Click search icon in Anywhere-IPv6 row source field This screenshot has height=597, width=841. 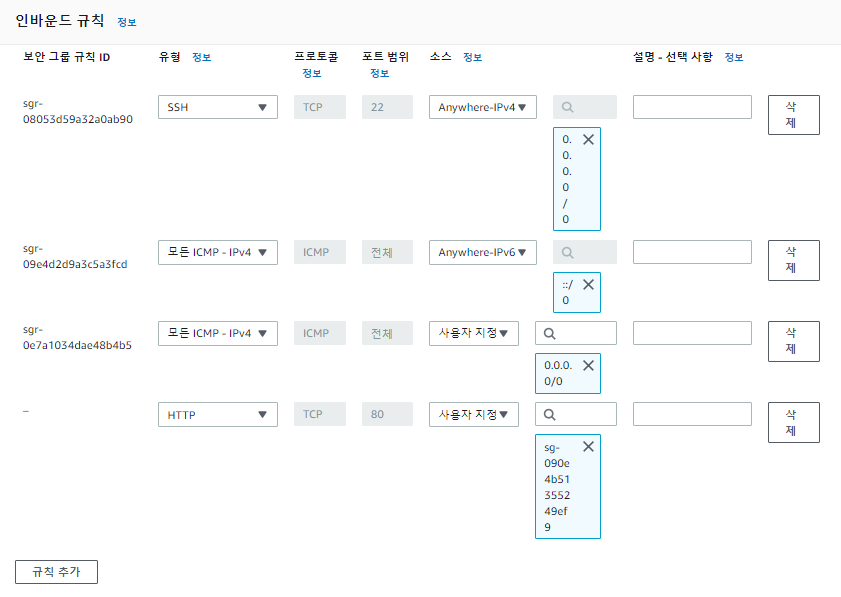[567, 252]
